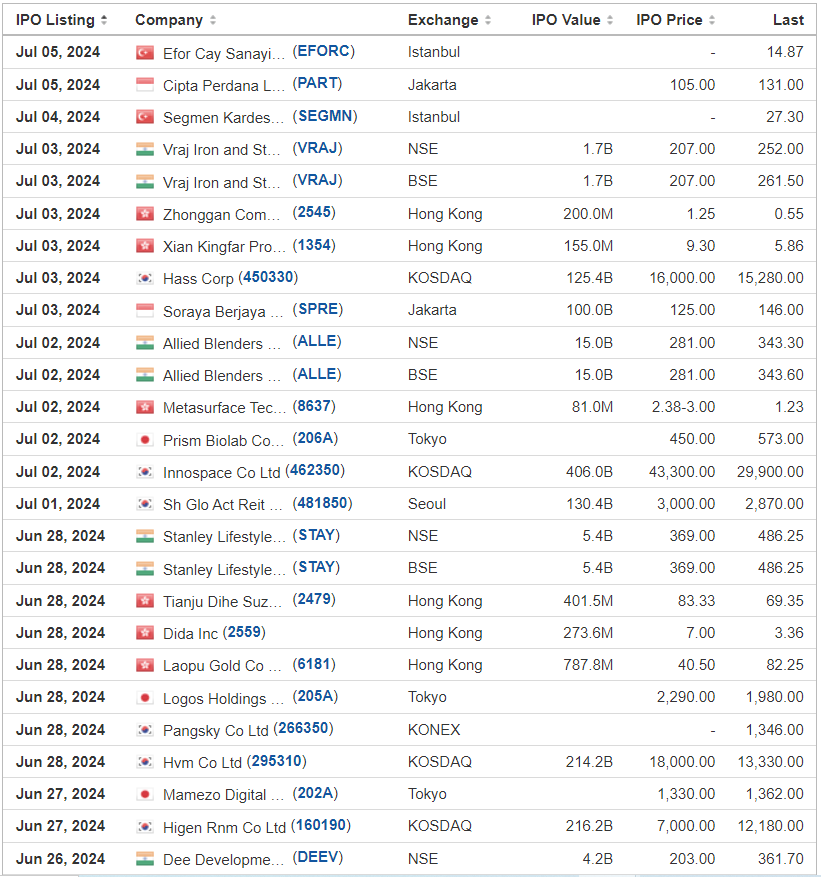
Task: Sort by Exchange column arrows
Action: tap(488, 21)
